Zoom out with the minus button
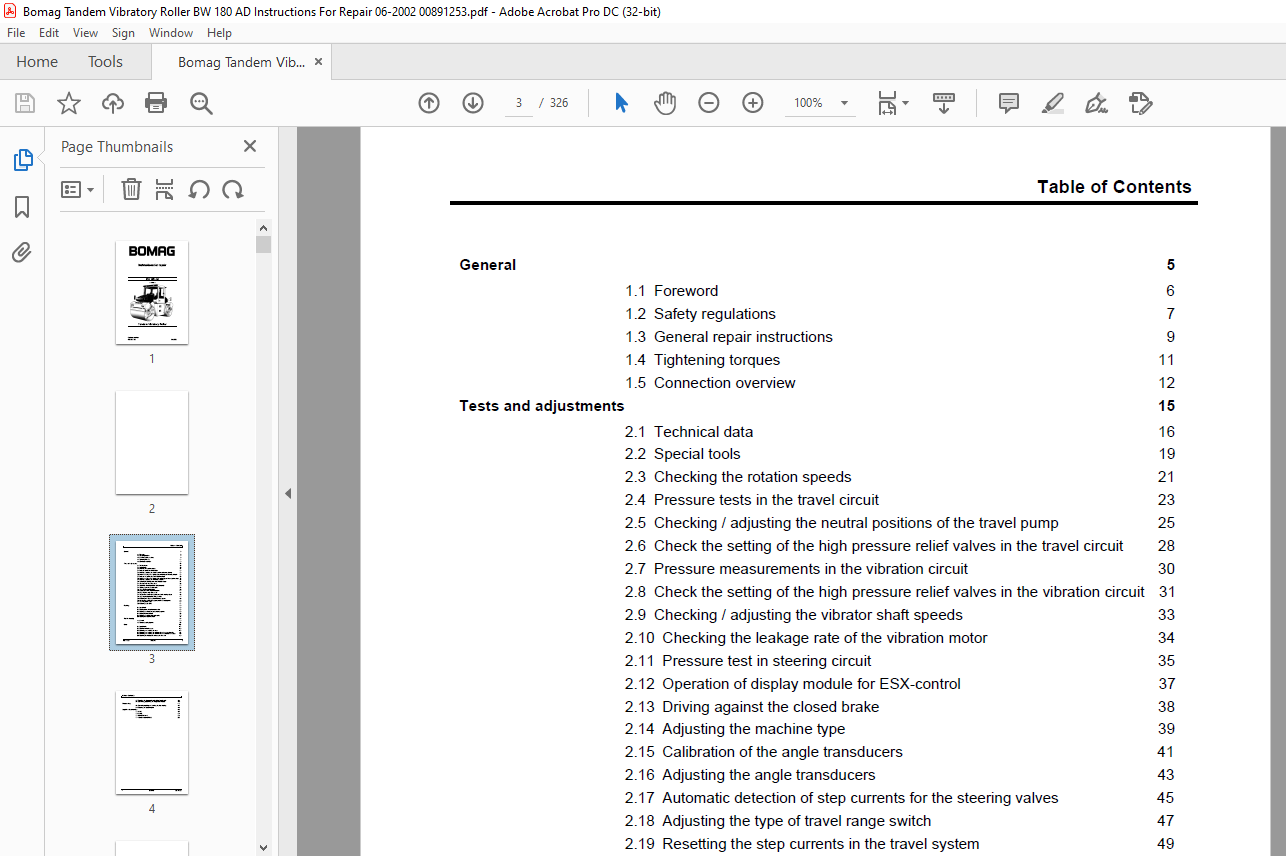The image size is (1286, 856). (709, 103)
